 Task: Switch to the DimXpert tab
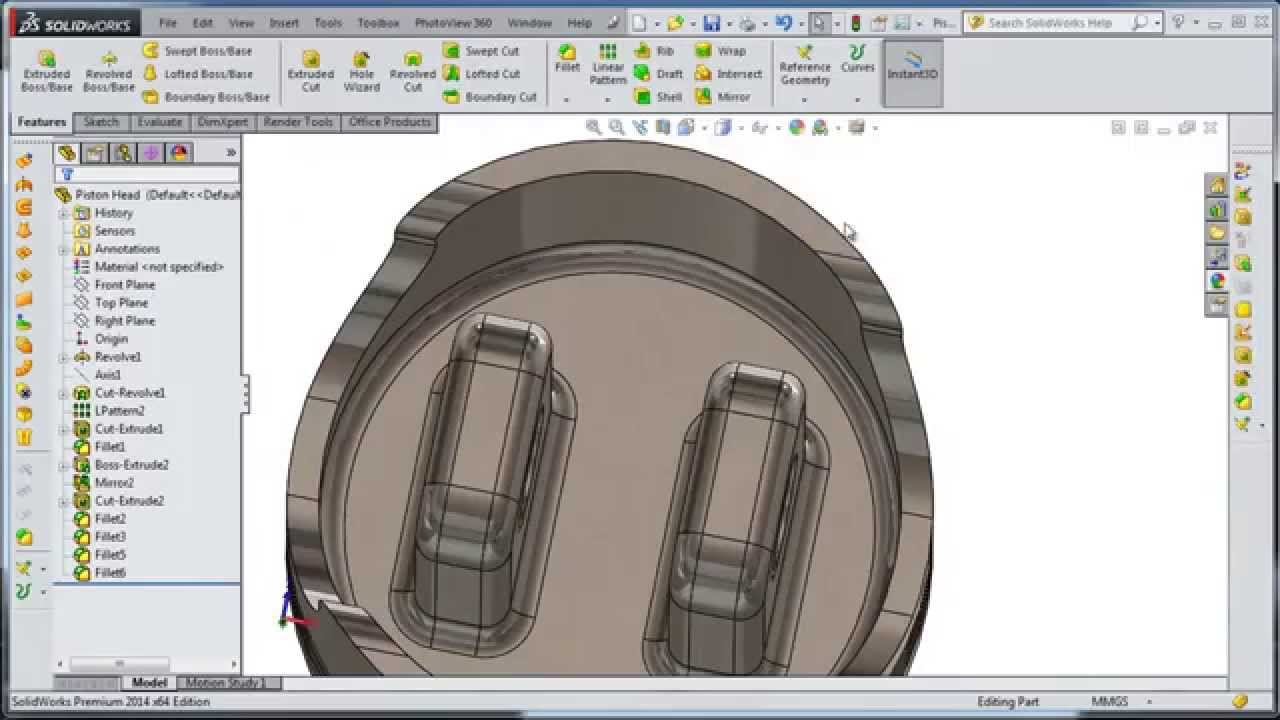tap(222, 122)
